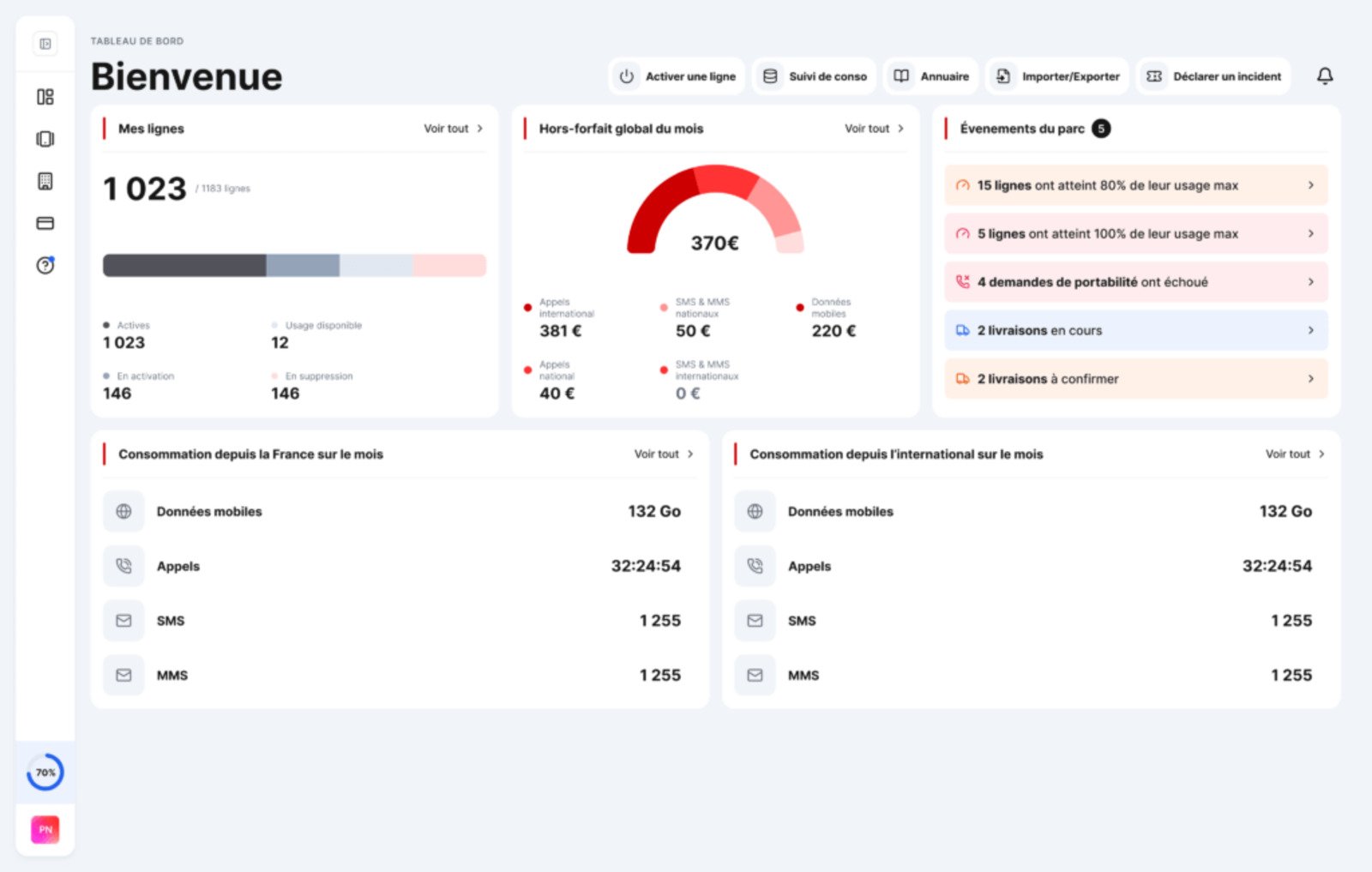Click the app logo icon at sidebar top
The width and height of the screenshot is (1372, 872).
click(45, 44)
